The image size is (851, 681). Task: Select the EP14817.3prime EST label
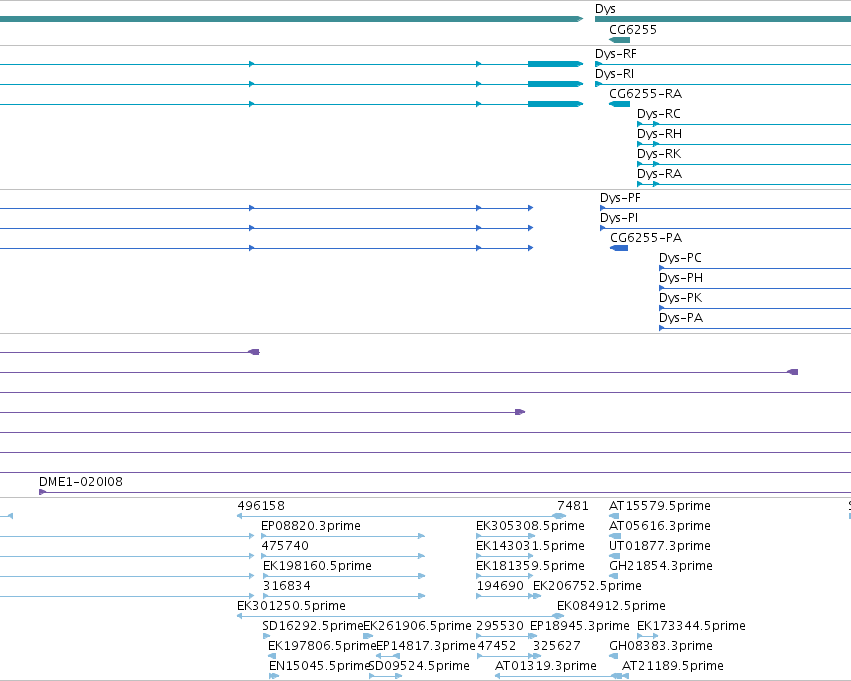pos(426,646)
